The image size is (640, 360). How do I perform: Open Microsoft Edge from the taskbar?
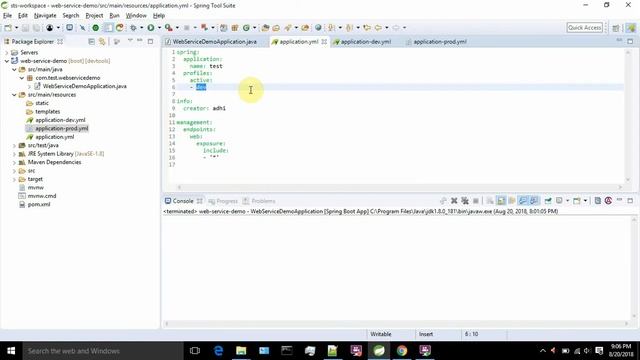coord(218,351)
